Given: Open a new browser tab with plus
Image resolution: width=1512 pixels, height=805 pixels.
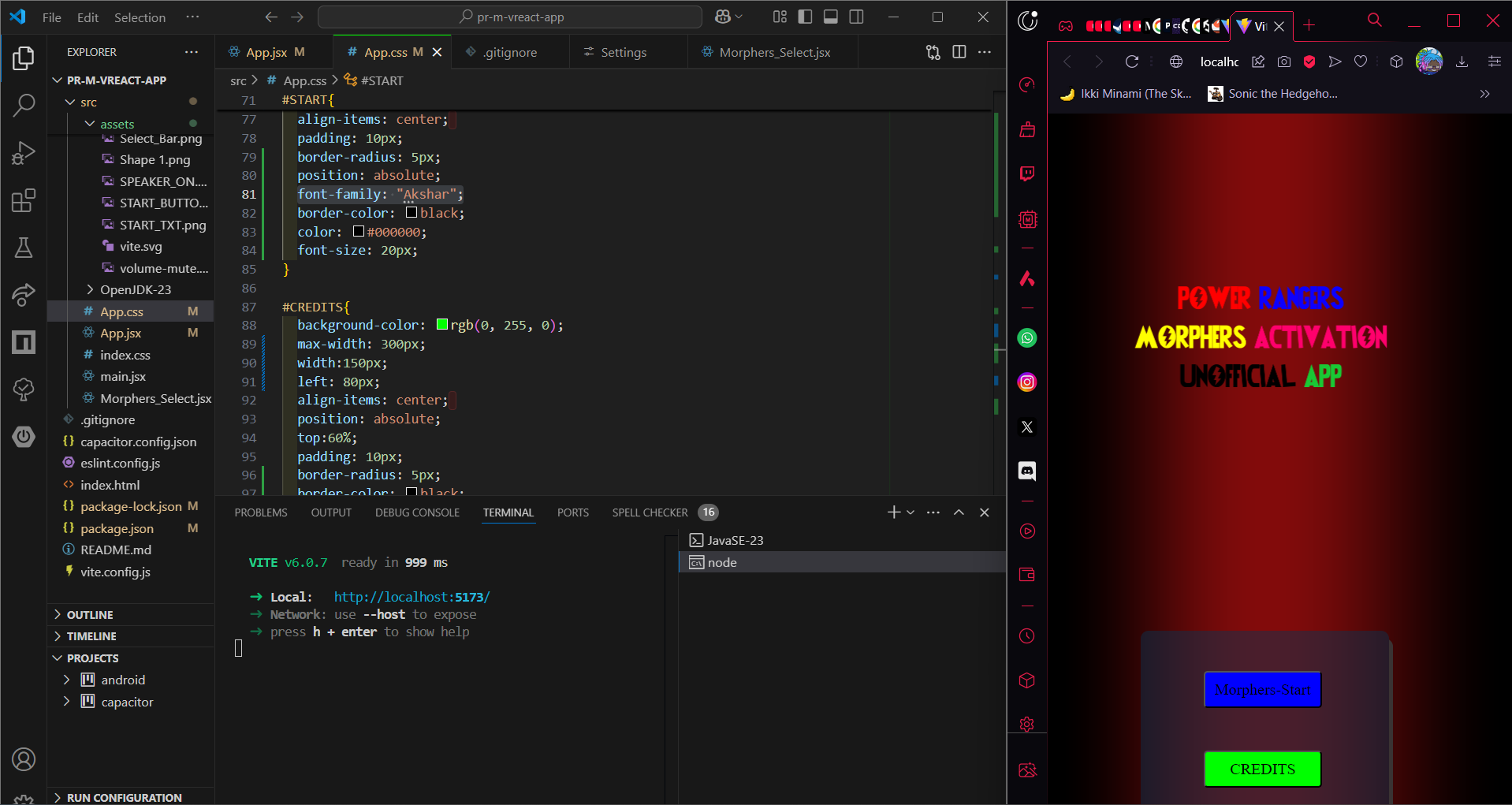Looking at the screenshot, I should click(x=1309, y=25).
